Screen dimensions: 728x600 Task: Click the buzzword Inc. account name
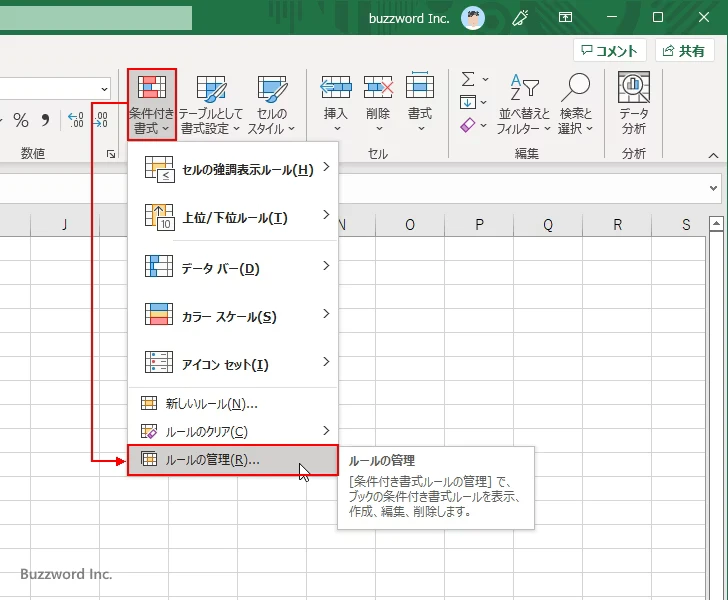409,19
